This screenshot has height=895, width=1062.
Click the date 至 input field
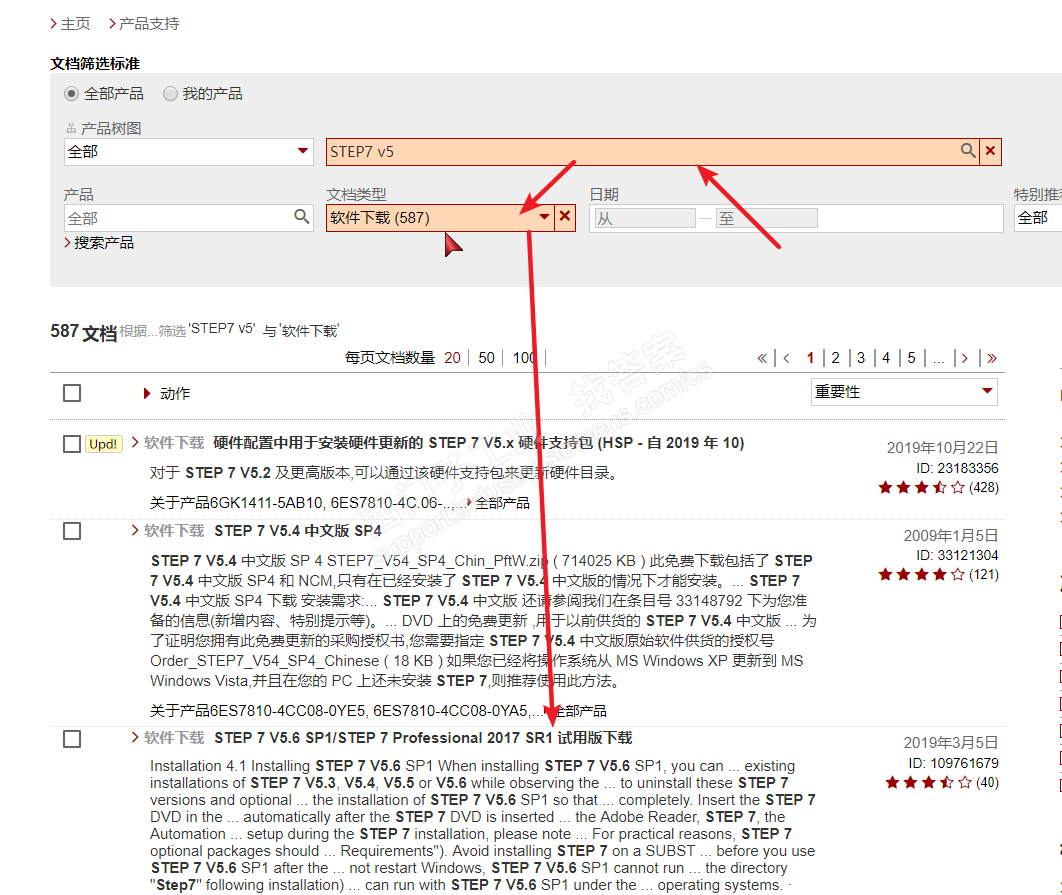click(767, 218)
